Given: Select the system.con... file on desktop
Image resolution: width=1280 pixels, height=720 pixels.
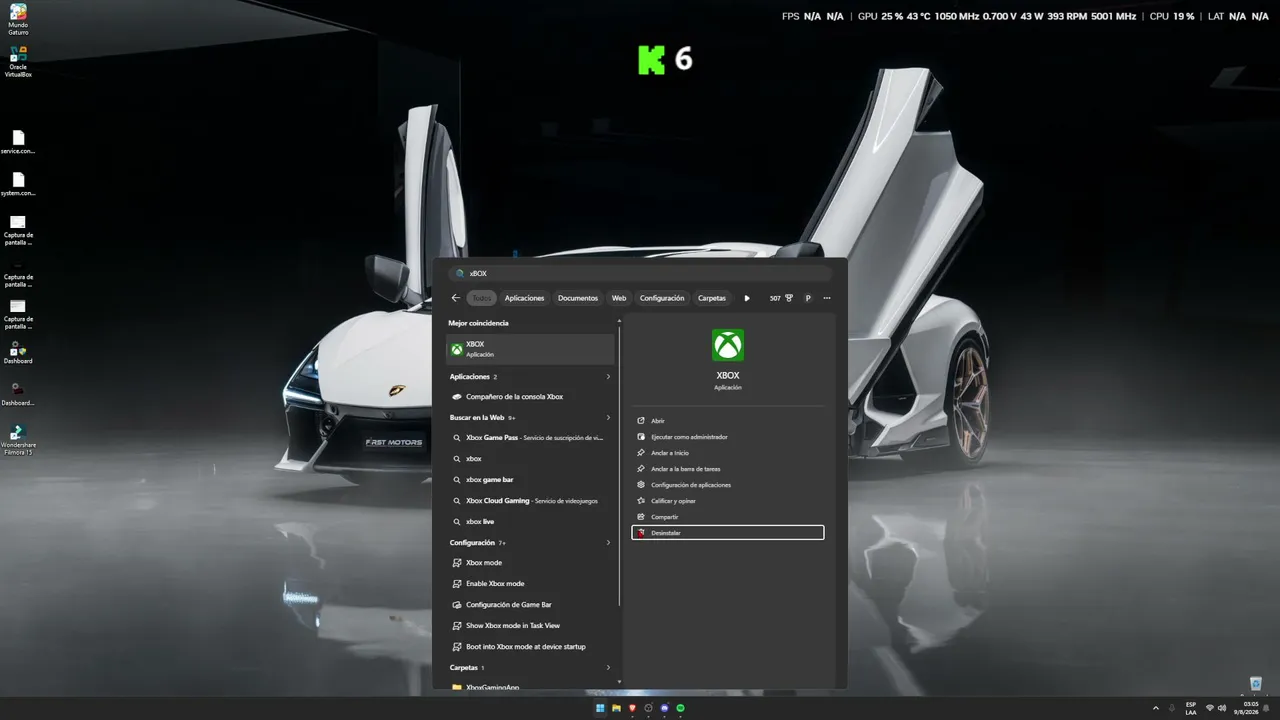Looking at the screenshot, I should (18, 184).
